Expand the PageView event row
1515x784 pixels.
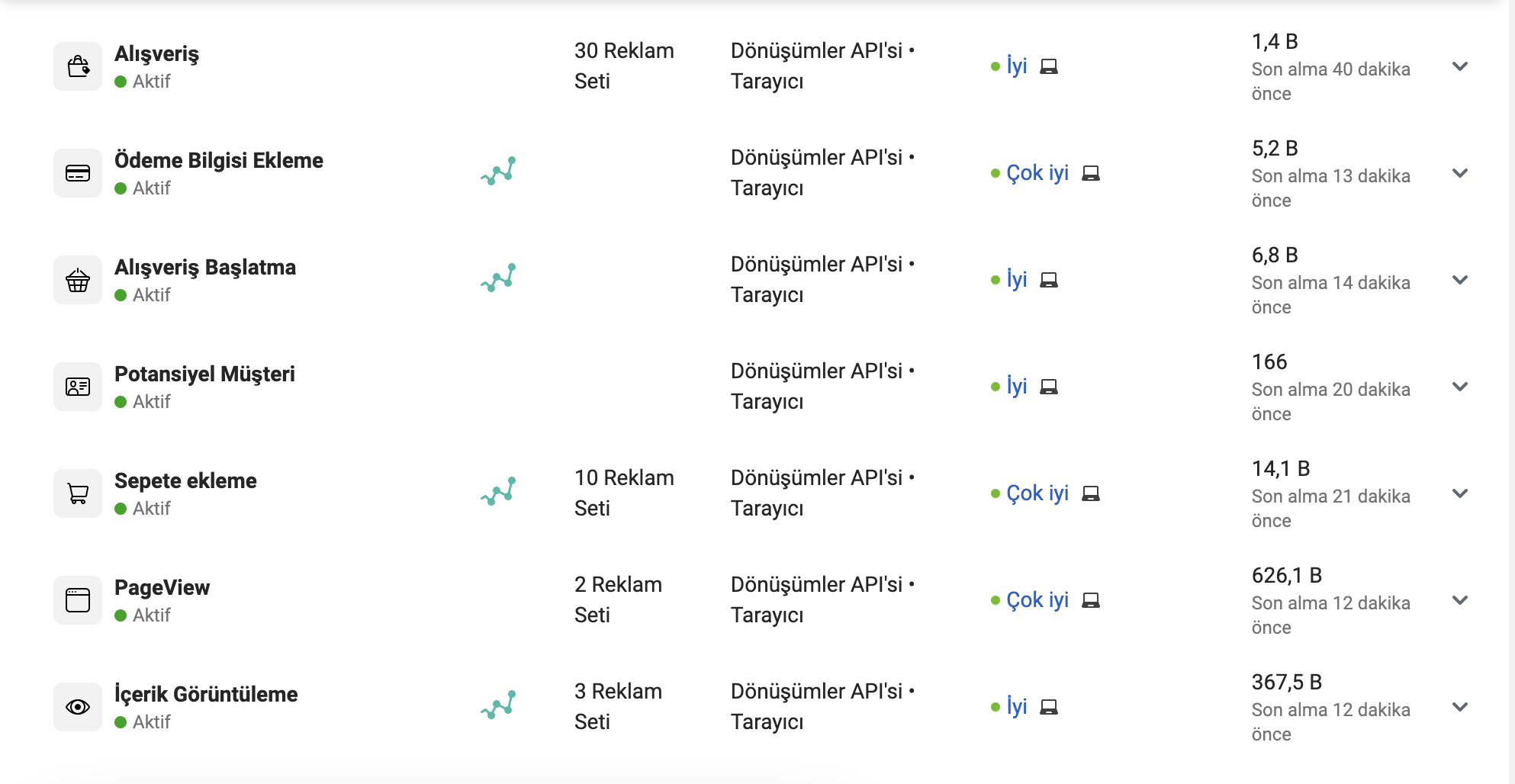pos(1459,600)
